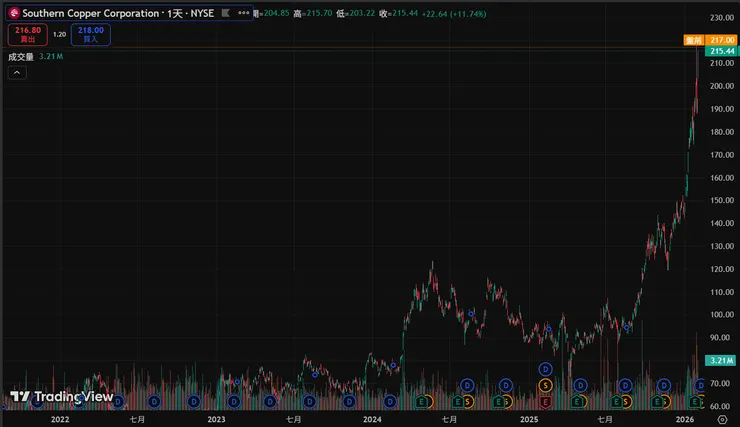Click the orange 217.00 pre-market price label

coord(722,40)
